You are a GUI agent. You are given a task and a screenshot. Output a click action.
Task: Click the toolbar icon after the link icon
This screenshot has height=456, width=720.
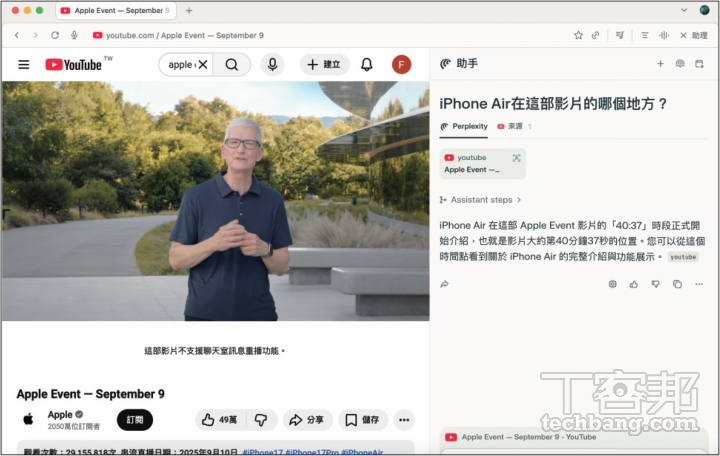tap(619, 35)
